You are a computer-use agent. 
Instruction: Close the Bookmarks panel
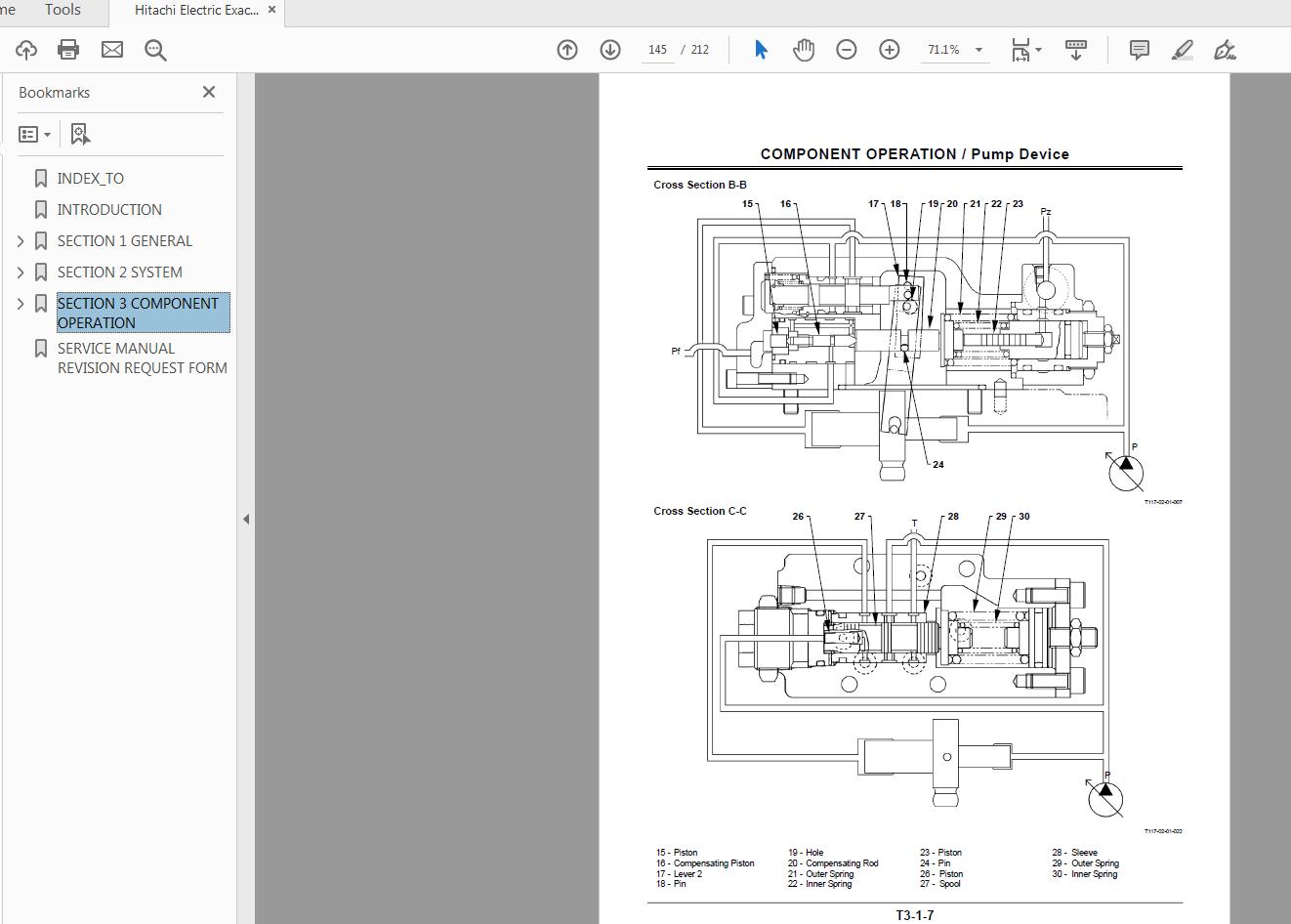pos(209,92)
